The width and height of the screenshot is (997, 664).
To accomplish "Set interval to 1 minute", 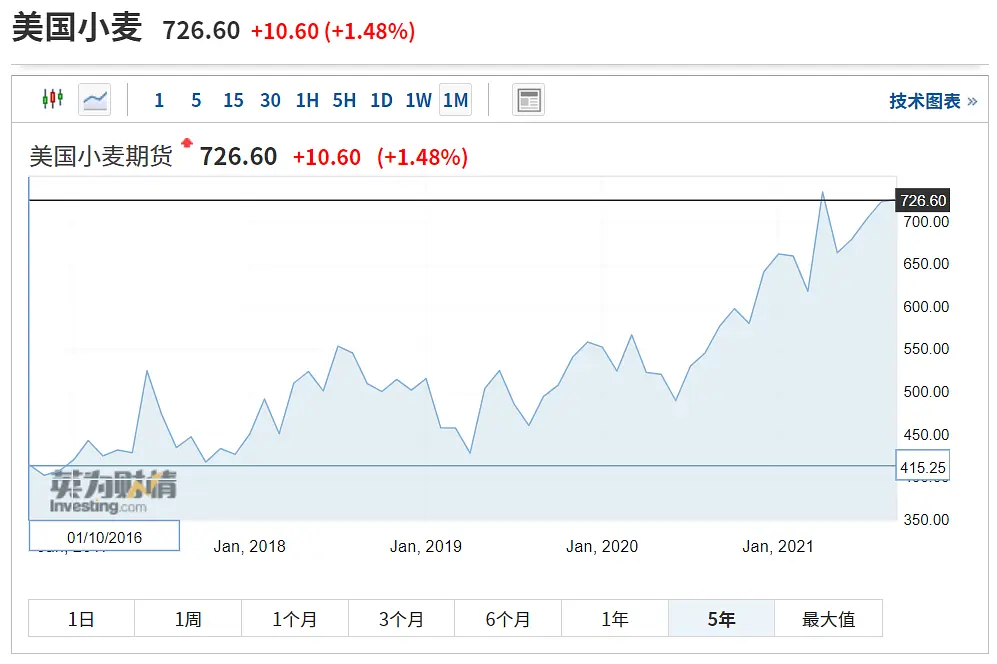I will coord(159,100).
